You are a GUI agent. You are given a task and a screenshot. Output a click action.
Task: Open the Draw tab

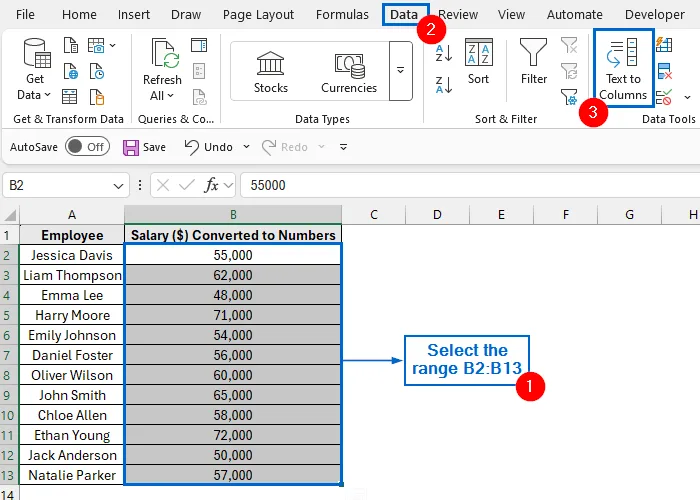186,15
